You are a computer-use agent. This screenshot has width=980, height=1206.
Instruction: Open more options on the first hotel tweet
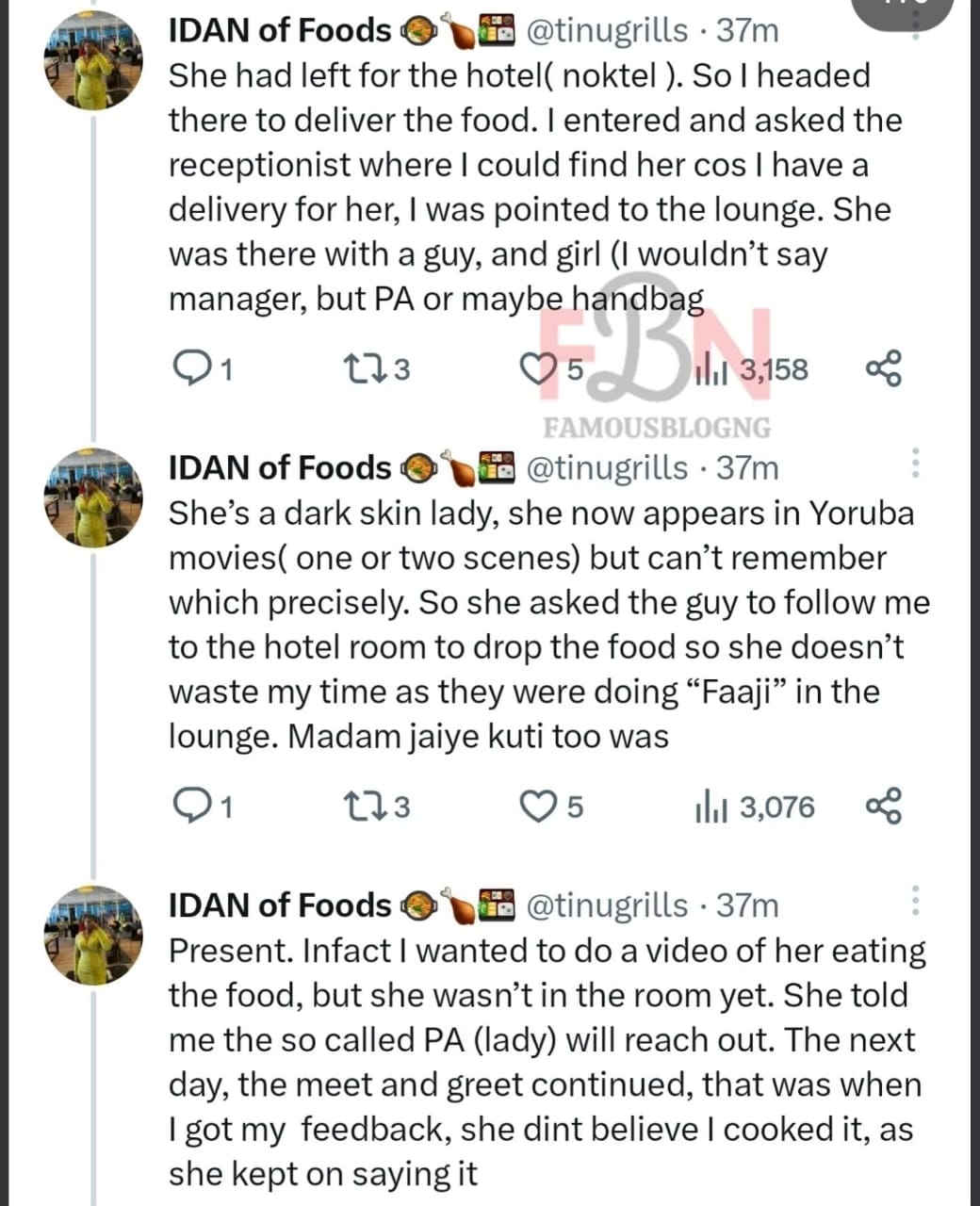click(x=915, y=25)
